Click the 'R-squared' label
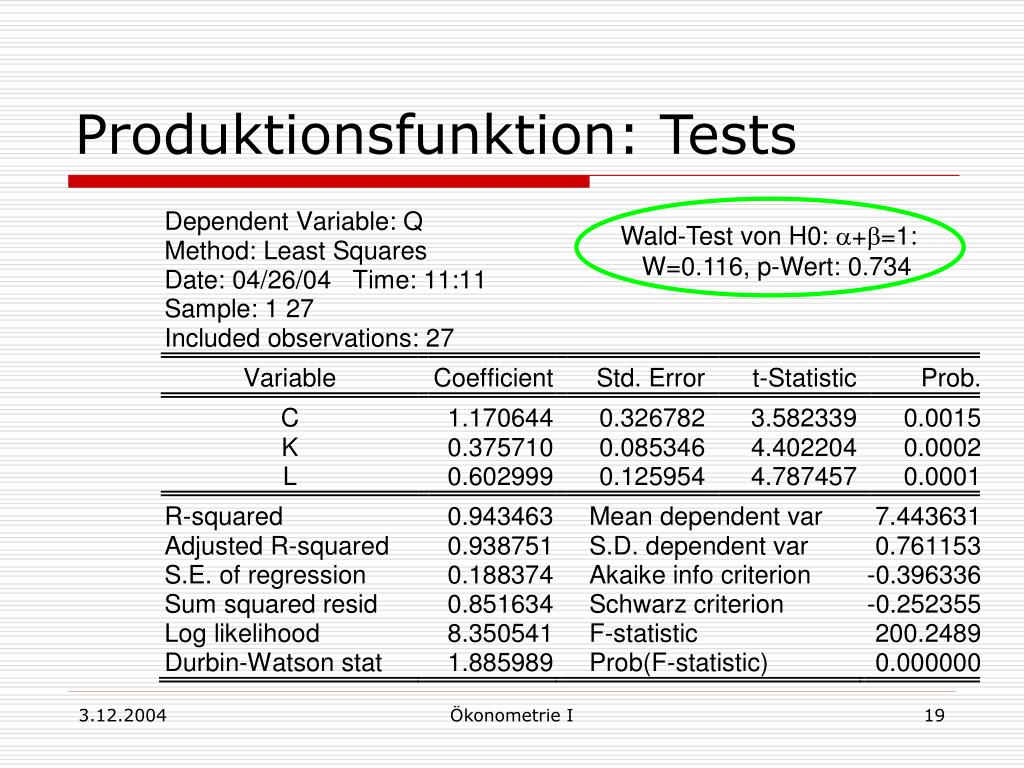The height and width of the screenshot is (768, 1024). [223, 517]
